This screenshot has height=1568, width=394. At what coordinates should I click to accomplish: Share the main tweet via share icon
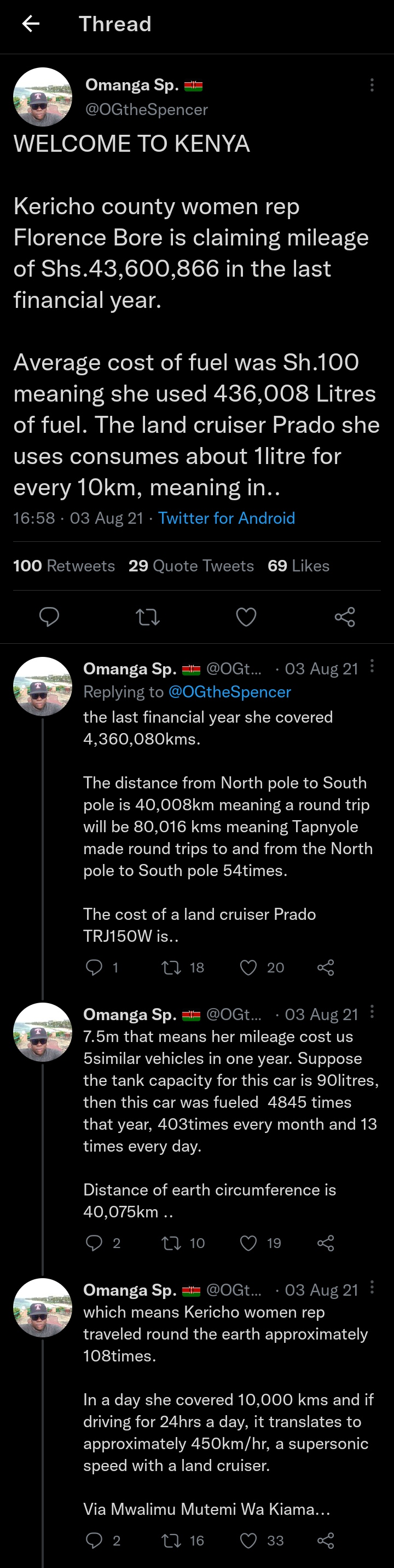coord(345,617)
